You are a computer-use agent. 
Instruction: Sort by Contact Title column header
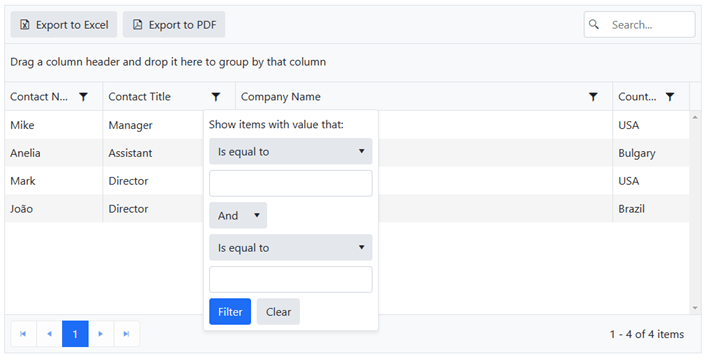point(140,97)
